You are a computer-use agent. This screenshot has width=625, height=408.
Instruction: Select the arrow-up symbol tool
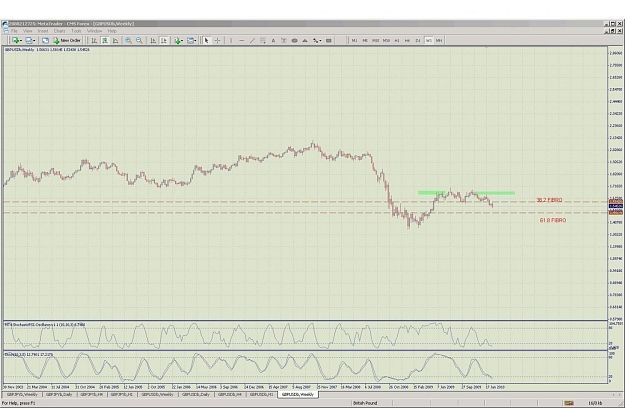[305, 40]
